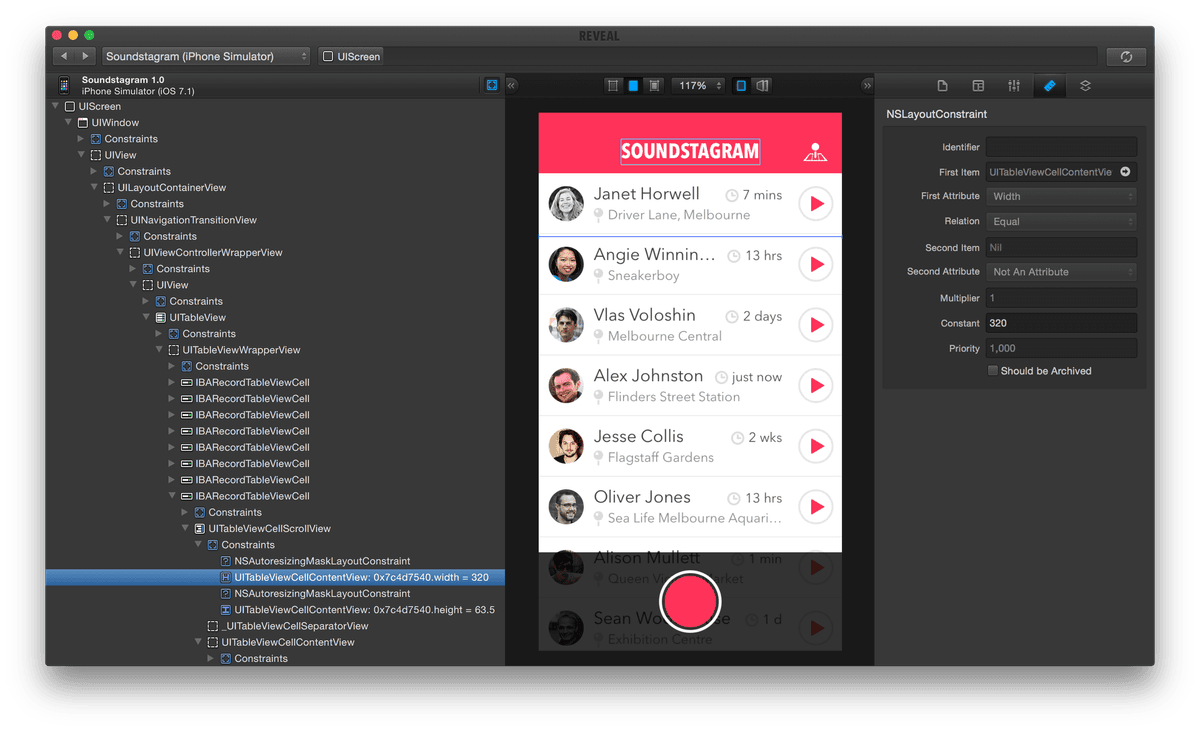
Task: Tap the big red record button
Action: click(x=690, y=601)
